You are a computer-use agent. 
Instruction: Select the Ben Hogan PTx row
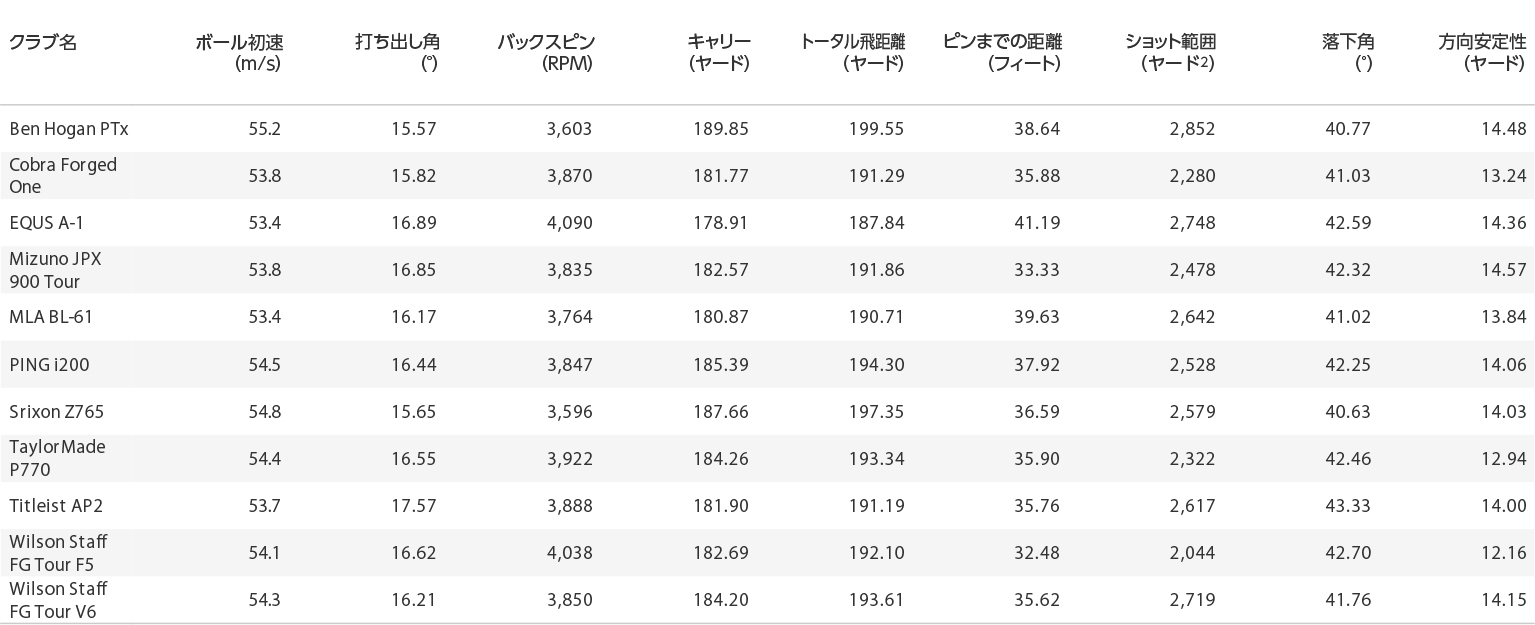pyautogui.click(x=767, y=129)
